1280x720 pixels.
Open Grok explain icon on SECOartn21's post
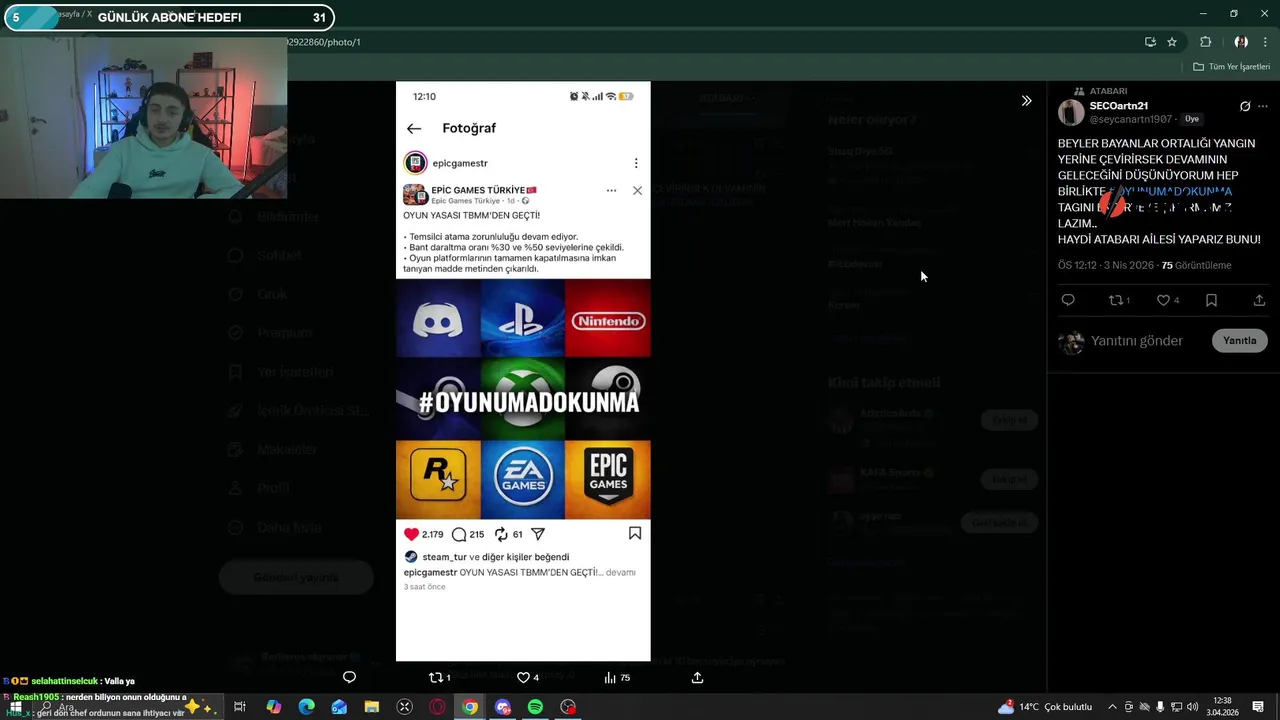tap(1245, 106)
